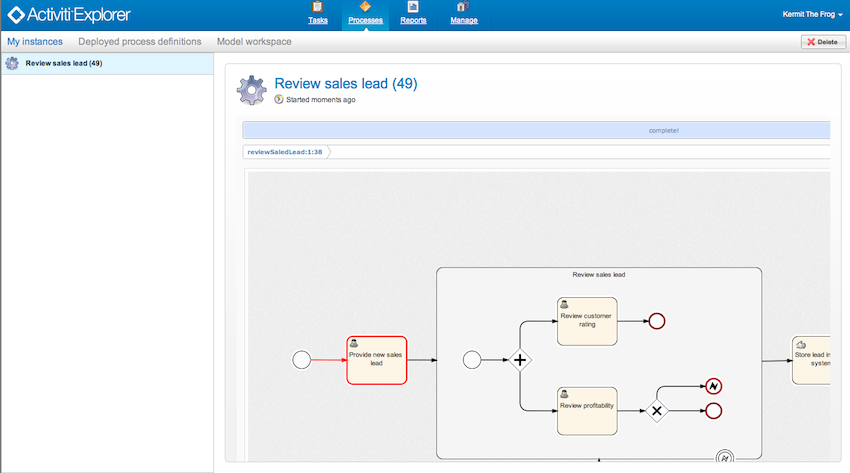Click the Activiti Explorer logo

69,15
